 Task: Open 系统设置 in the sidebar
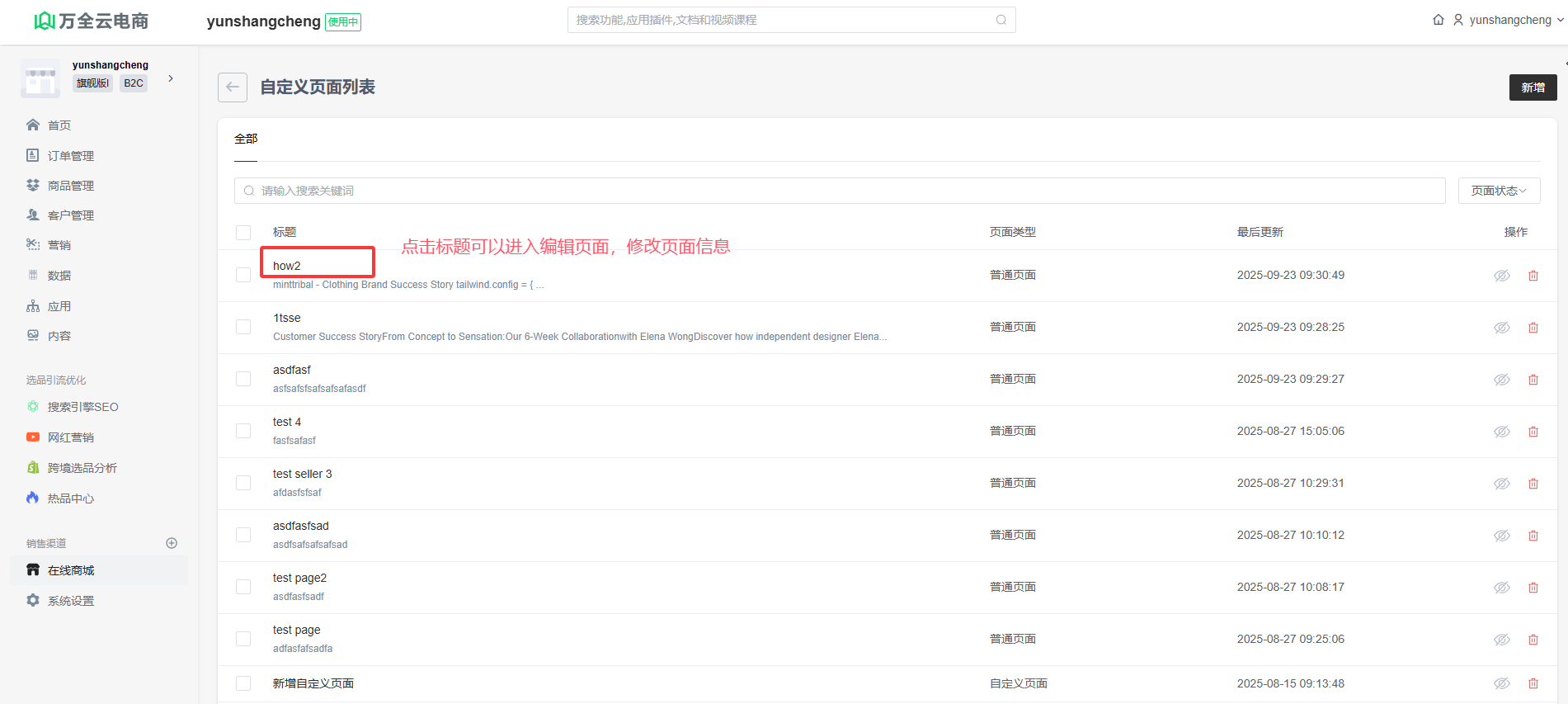point(70,601)
